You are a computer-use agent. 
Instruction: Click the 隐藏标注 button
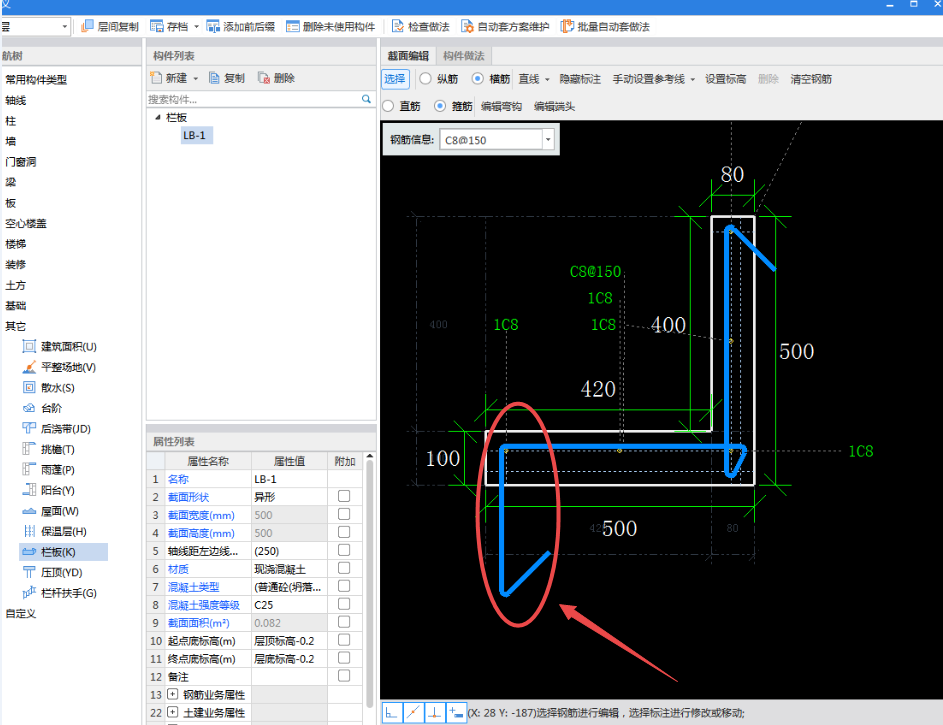coord(580,79)
